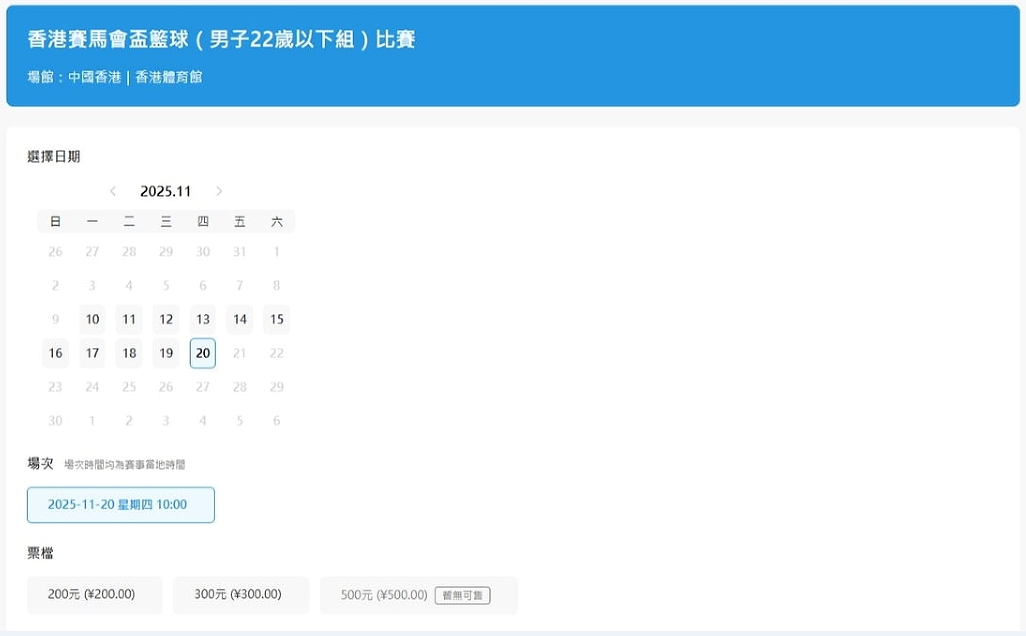Go to previous month in calendar
Viewport: 1026px width, 636px height.
tap(113, 191)
